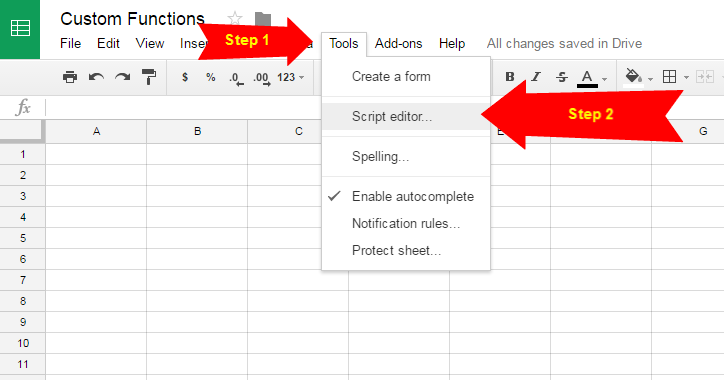Open the File menu

[x=71, y=43]
